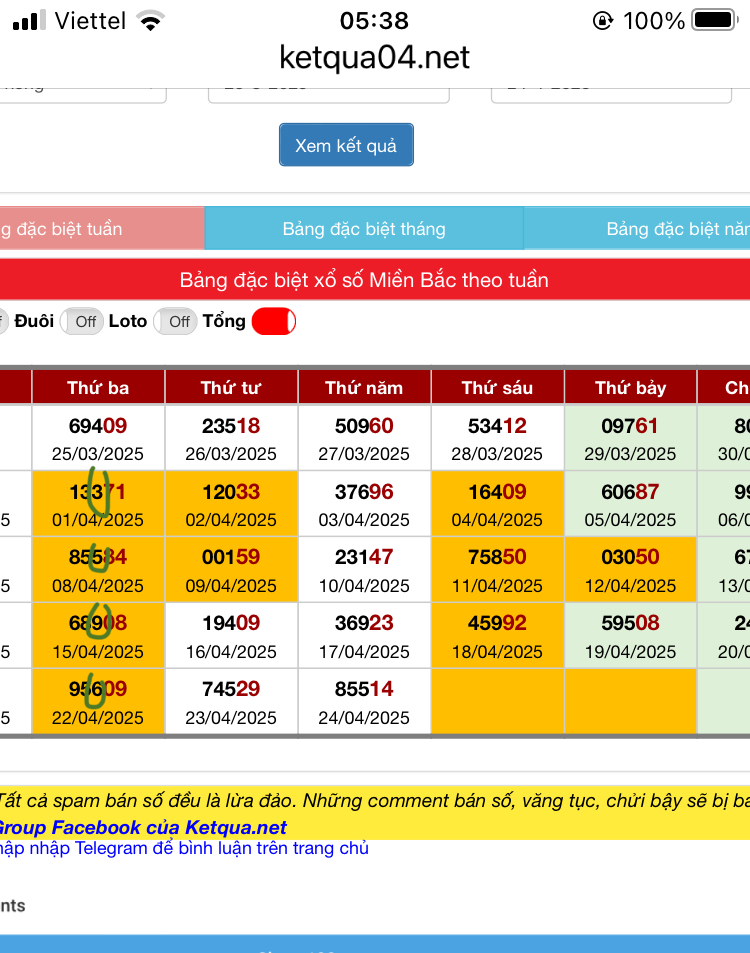Viewport: 750px width, 953px height.
Task: Open the Telegram login comment link
Action: pos(184,848)
